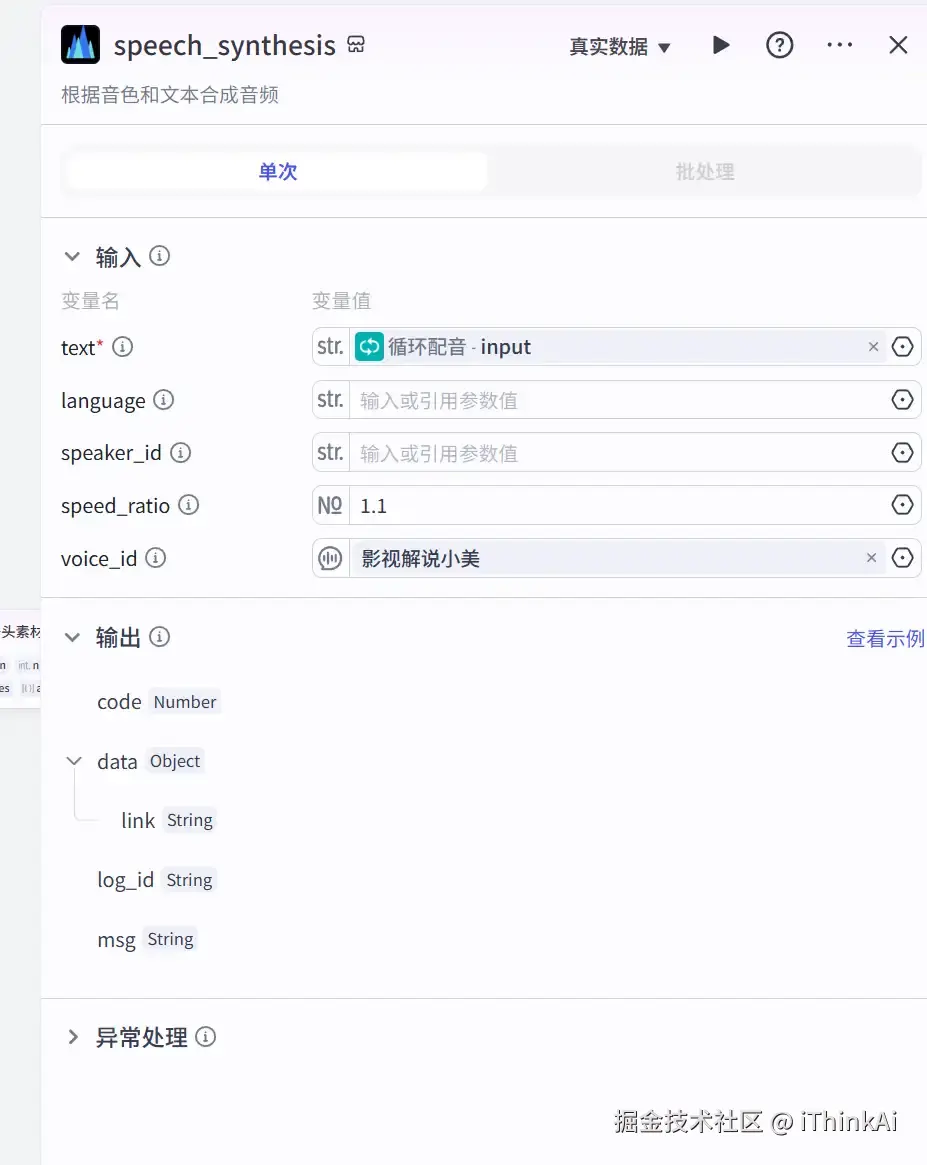
Task: Open the 查看示例 link
Action: tap(885, 638)
